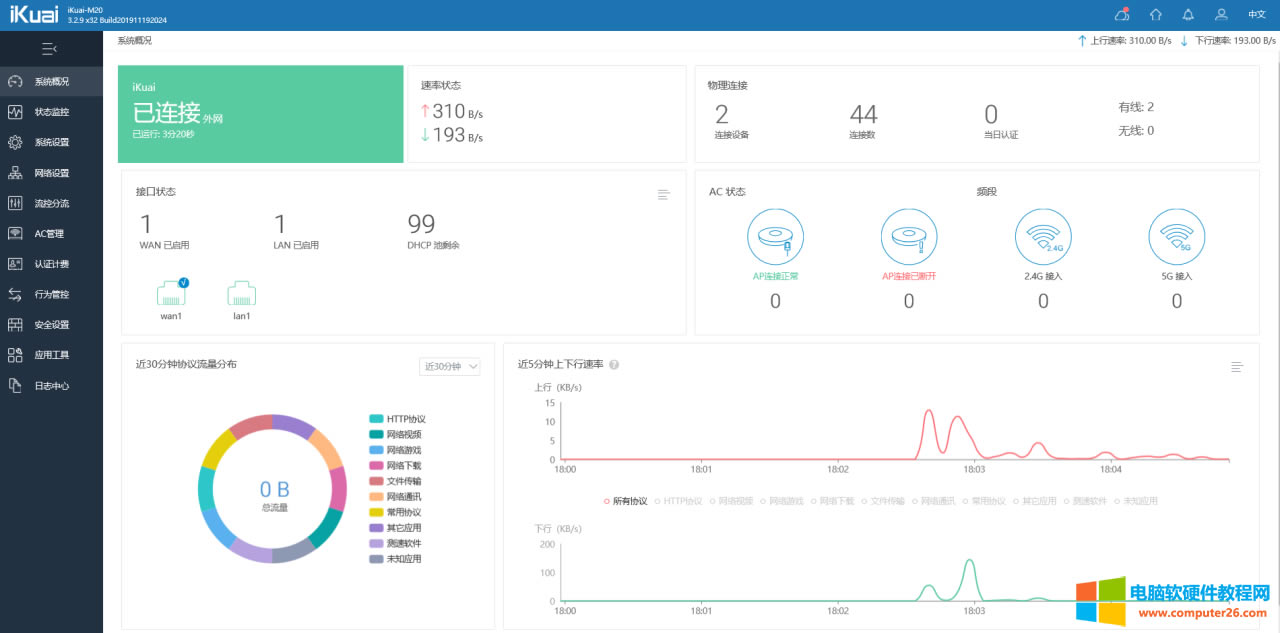Toggle the 所有协议 legend item
The width and height of the screenshot is (1280, 633).
click(x=630, y=500)
